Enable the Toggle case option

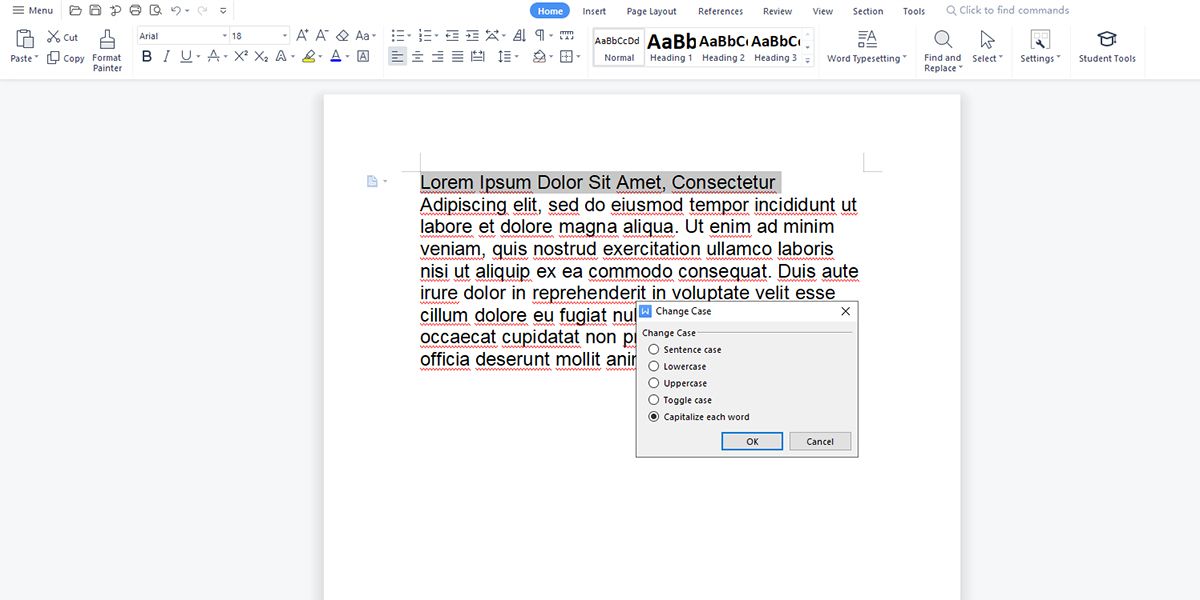654,400
